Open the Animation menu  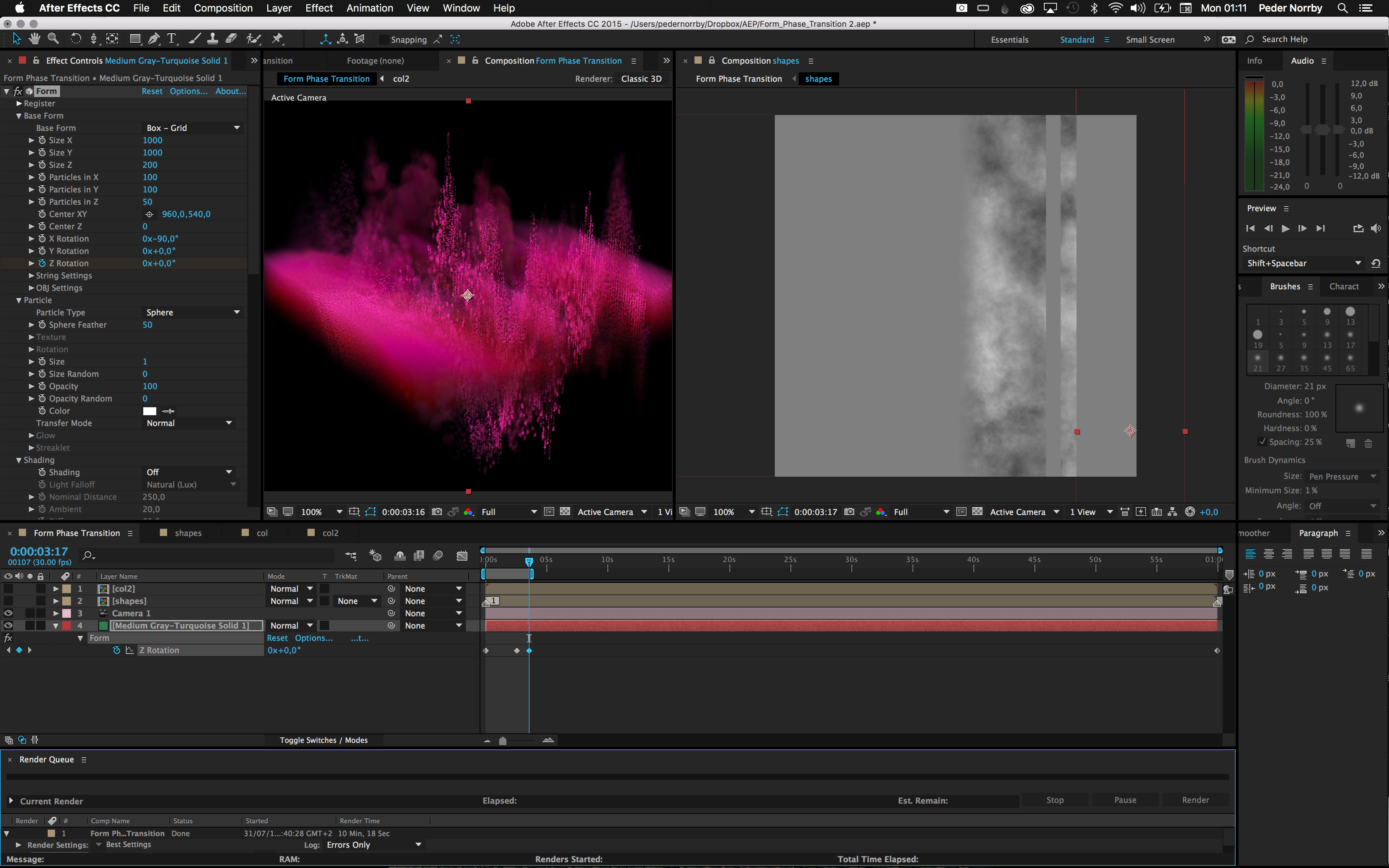point(370,8)
